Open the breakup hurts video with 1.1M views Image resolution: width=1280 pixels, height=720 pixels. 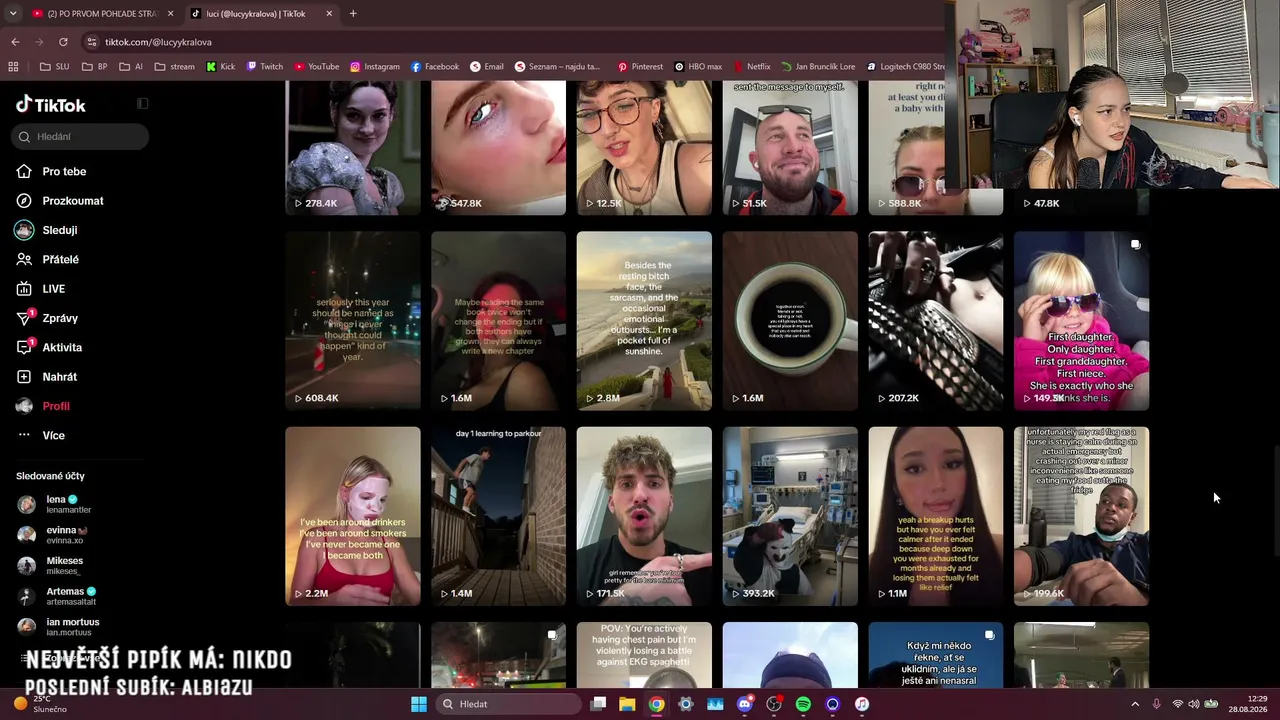(x=936, y=516)
